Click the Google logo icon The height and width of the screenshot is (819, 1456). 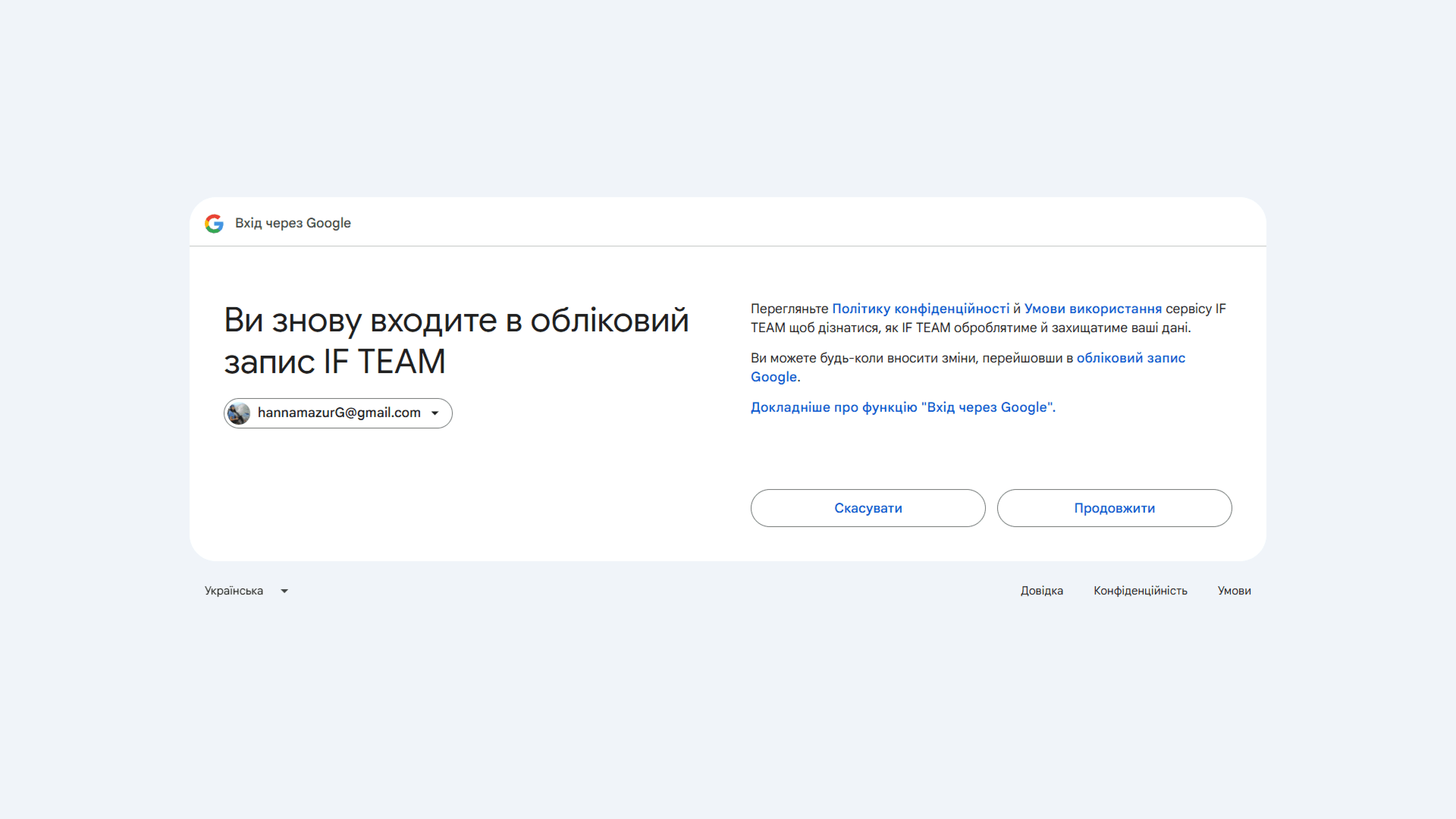click(214, 223)
